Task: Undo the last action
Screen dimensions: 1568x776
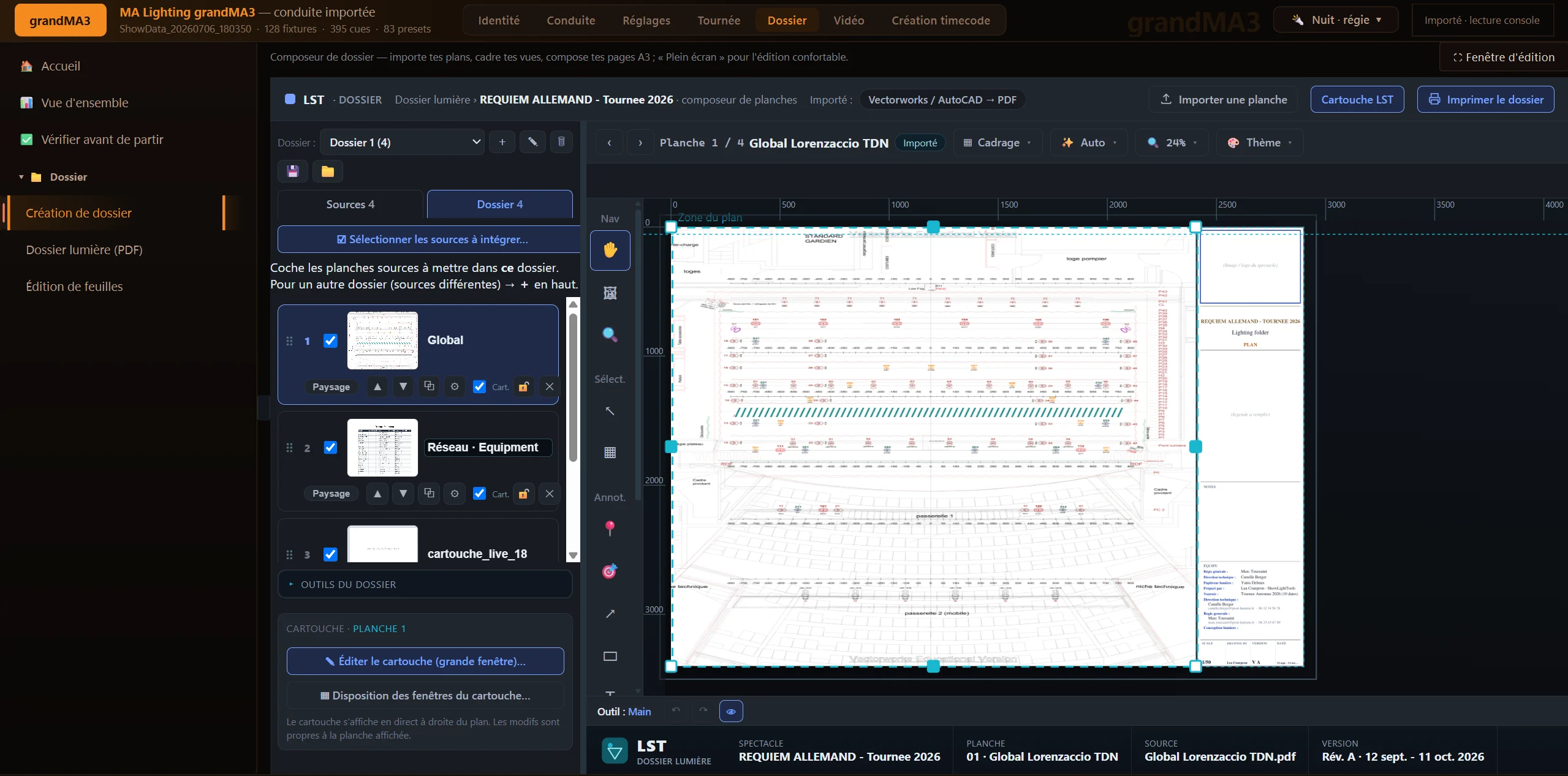Action: 676,710
